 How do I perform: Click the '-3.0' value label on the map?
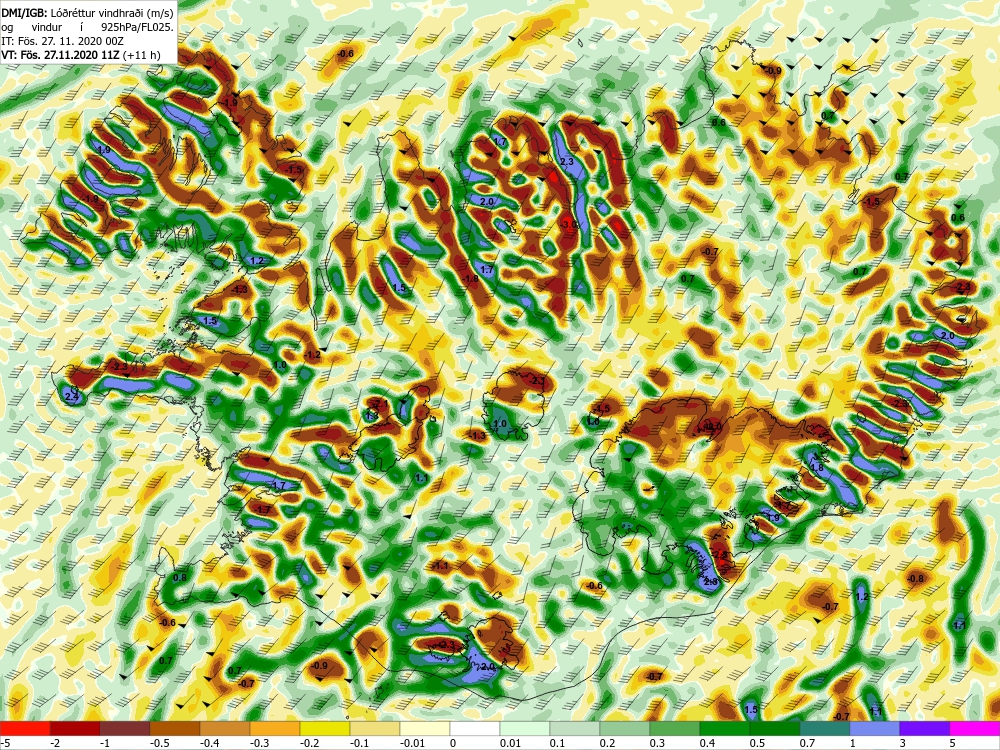(x=569, y=224)
